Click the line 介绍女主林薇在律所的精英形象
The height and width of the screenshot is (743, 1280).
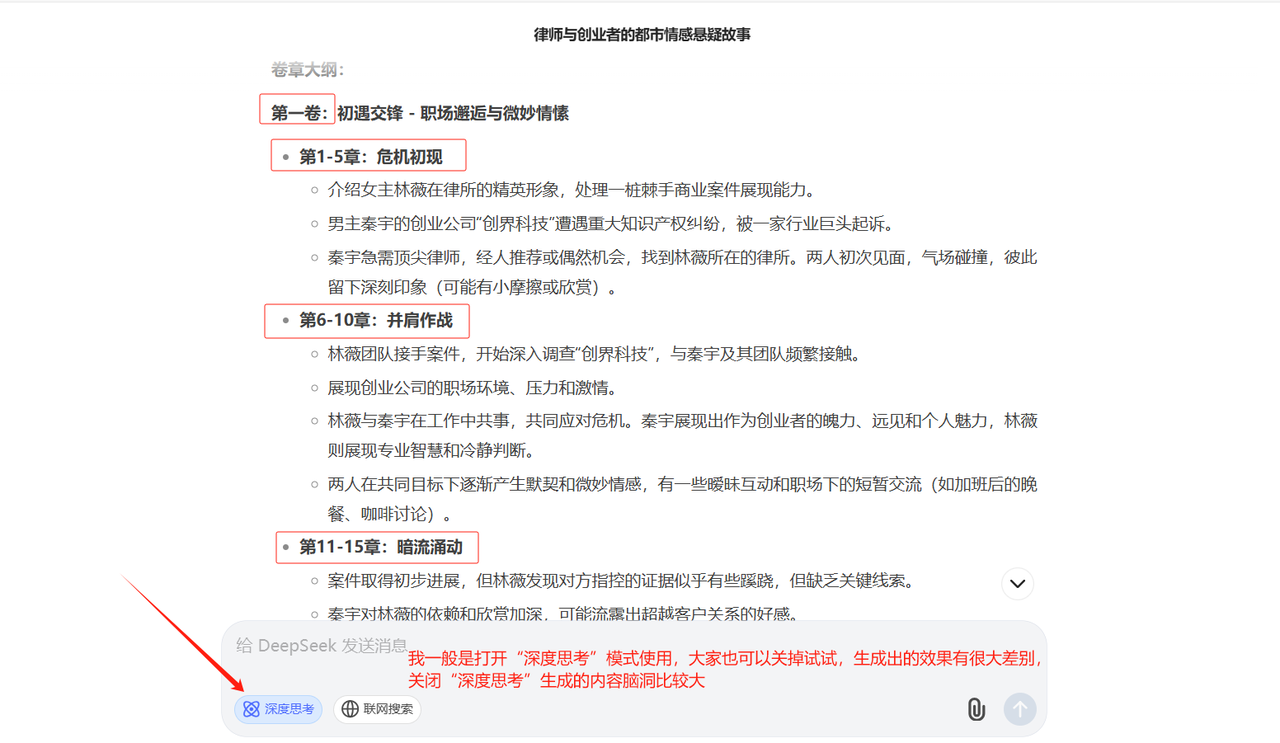tap(572, 190)
